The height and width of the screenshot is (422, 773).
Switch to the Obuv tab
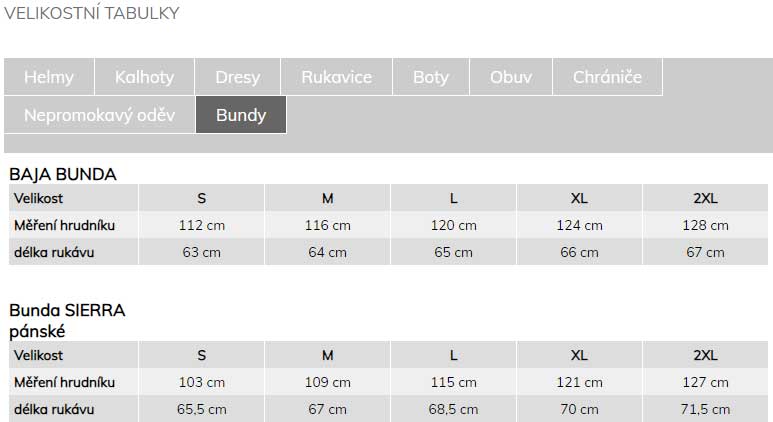point(511,77)
